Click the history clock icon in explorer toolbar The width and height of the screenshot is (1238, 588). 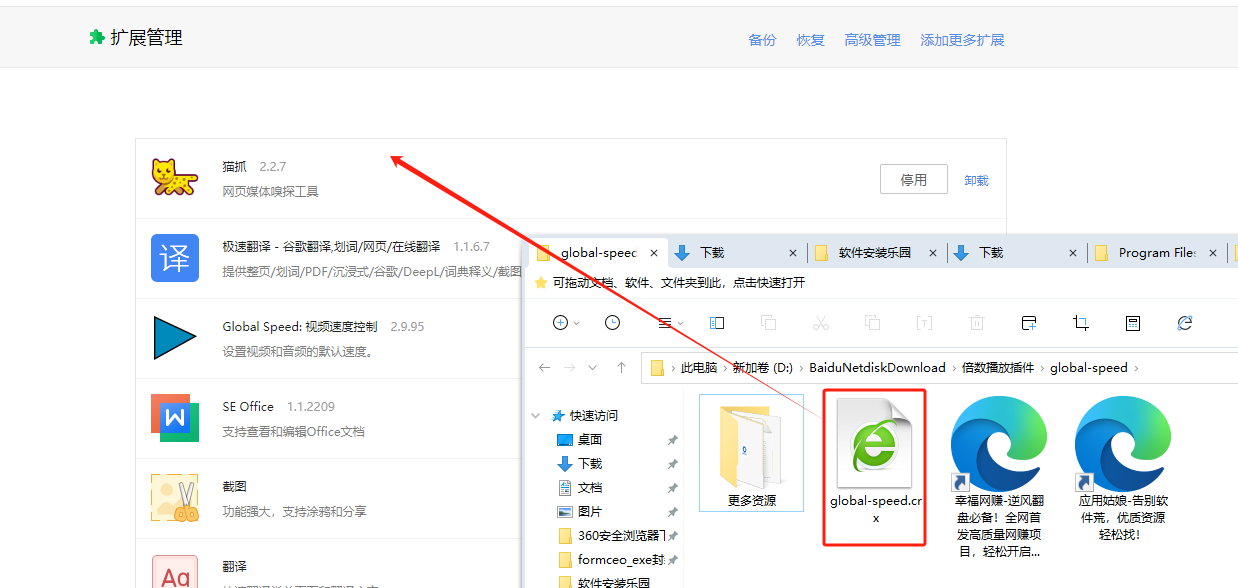(612, 322)
